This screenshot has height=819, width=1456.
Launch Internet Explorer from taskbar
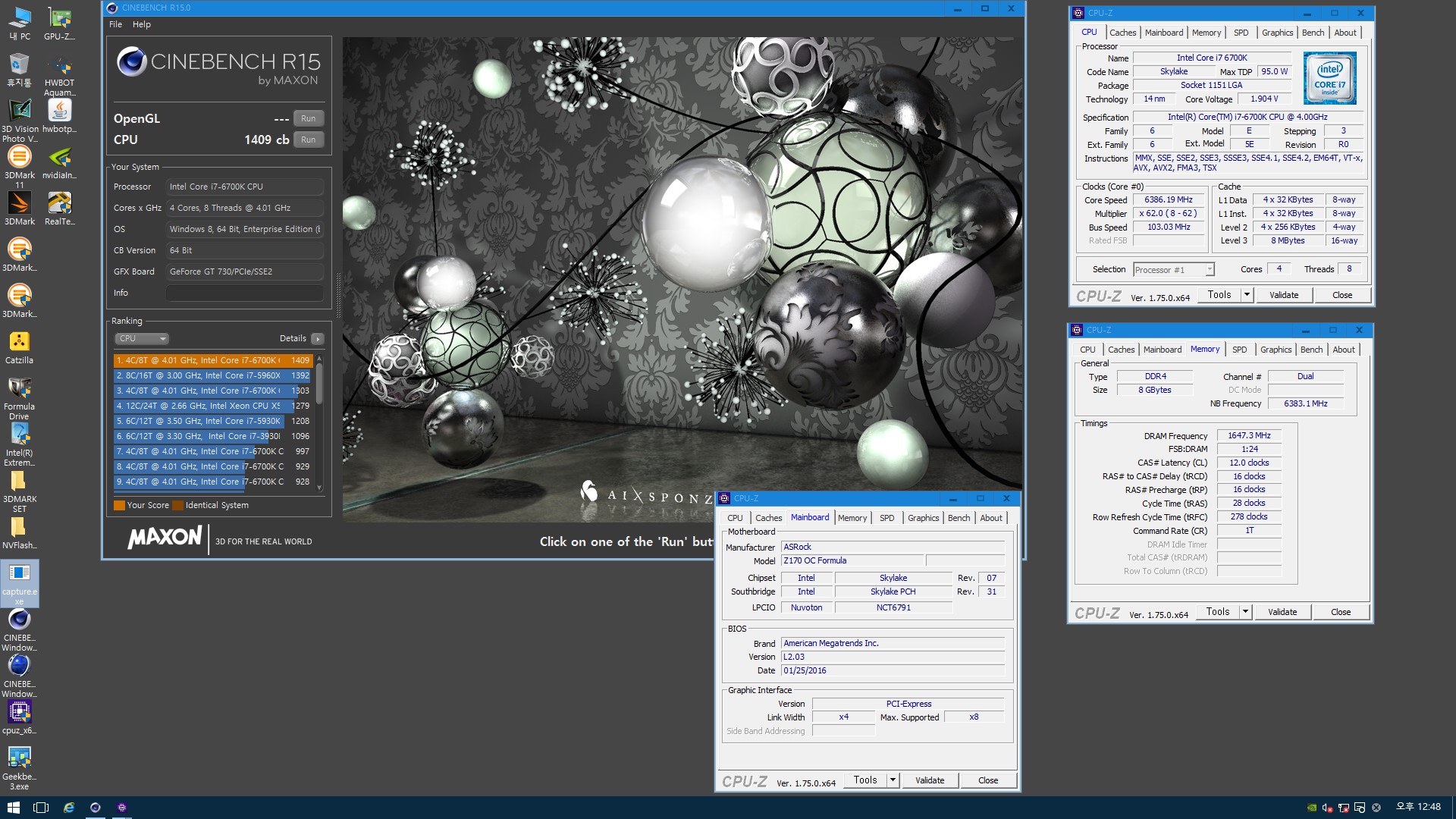coord(68,808)
